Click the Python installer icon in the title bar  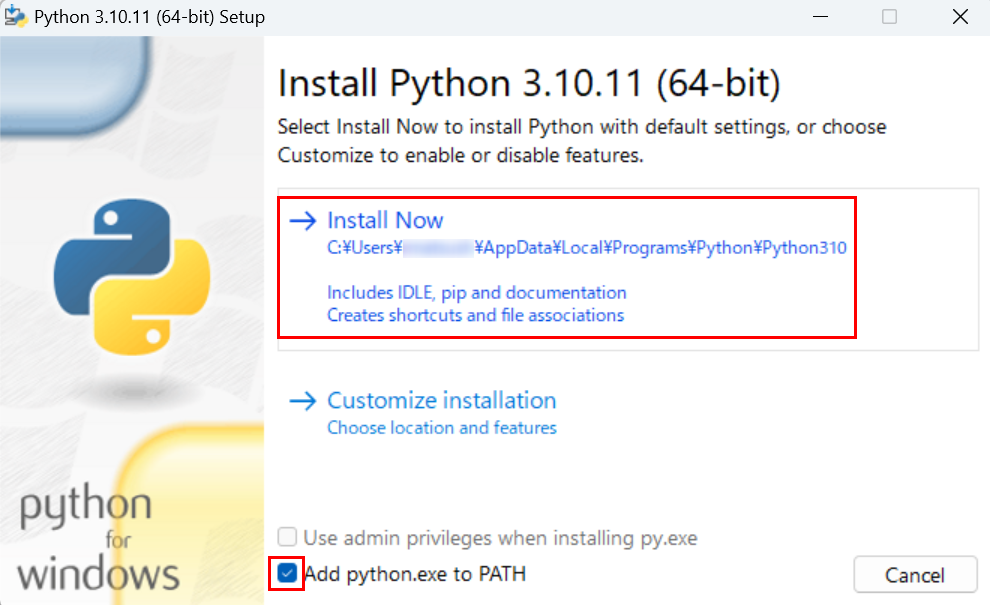pyautogui.click(x=16, y=16)
